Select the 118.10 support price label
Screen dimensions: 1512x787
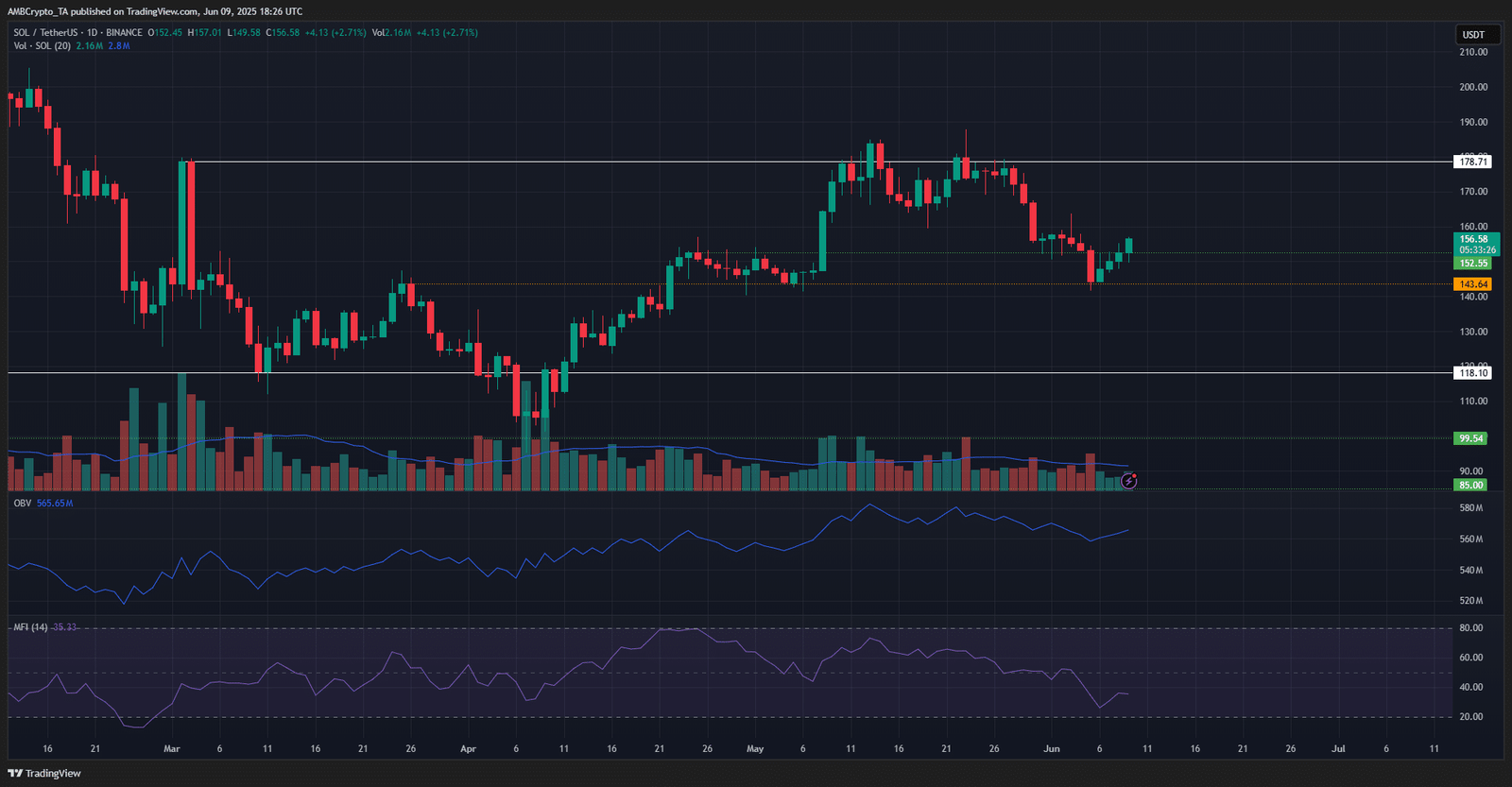pyautogui.click(x=1472, y=372)
